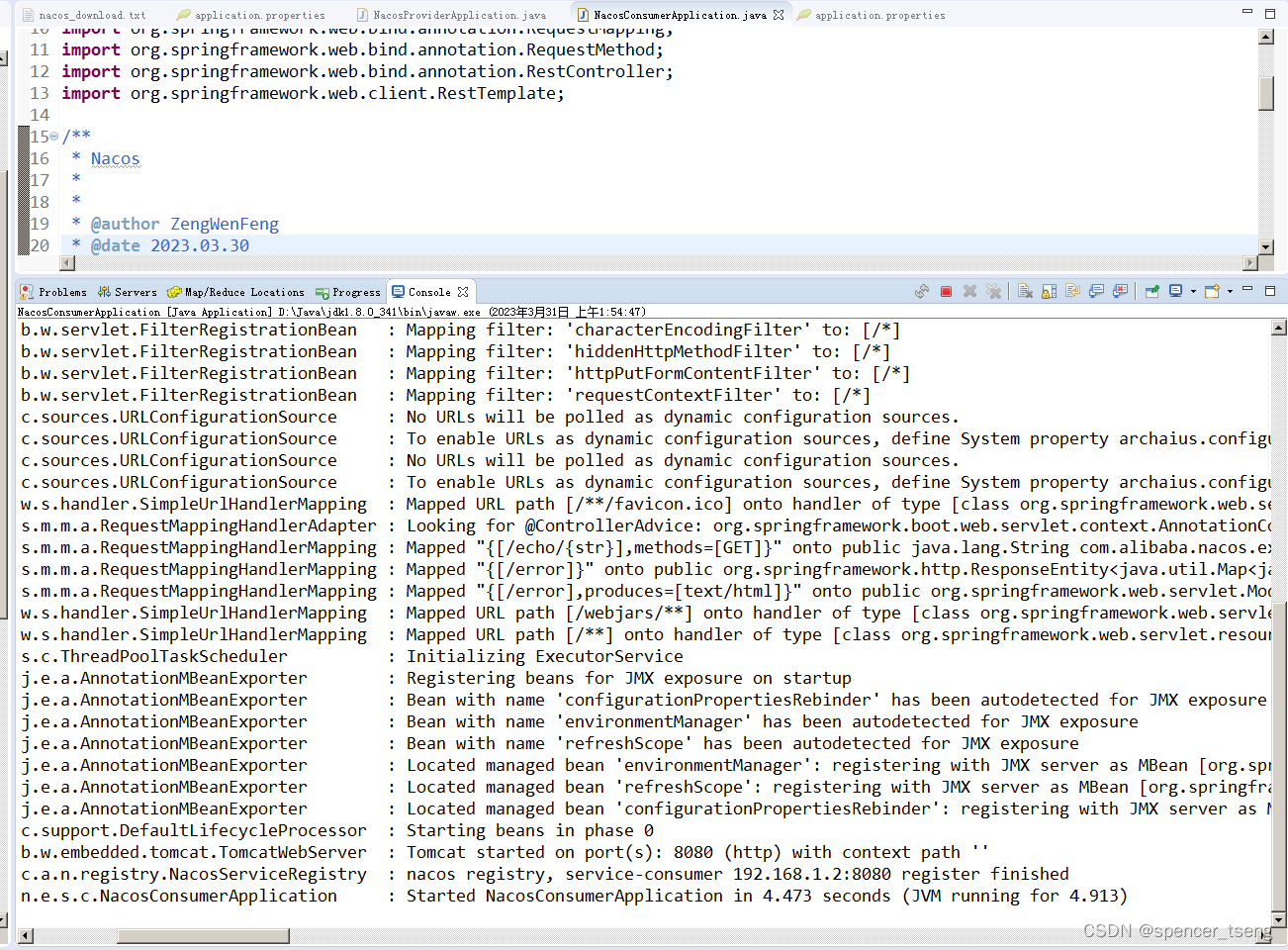
Task: Open a new Console view
Action: click(x=1212, y=291)
